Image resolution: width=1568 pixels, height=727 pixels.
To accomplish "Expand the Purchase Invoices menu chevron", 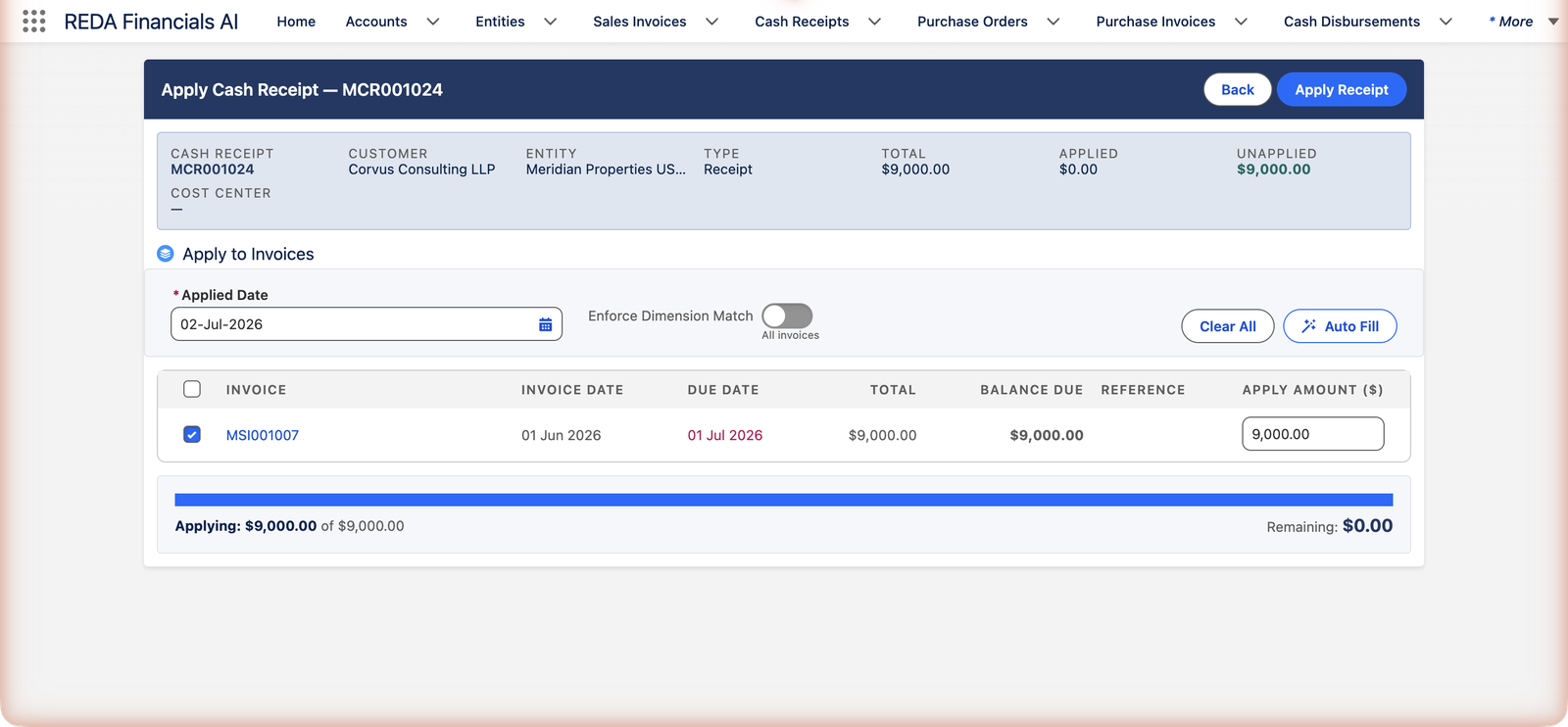I will (1242, 22).
